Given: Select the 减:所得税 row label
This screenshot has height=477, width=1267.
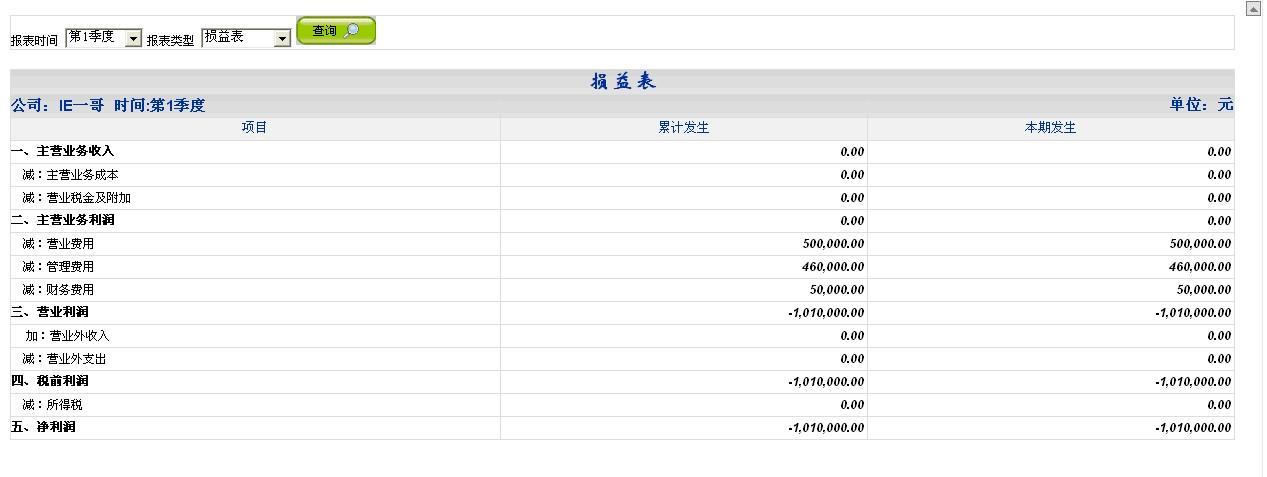Looking at the screenshot, I should (53, 404).
